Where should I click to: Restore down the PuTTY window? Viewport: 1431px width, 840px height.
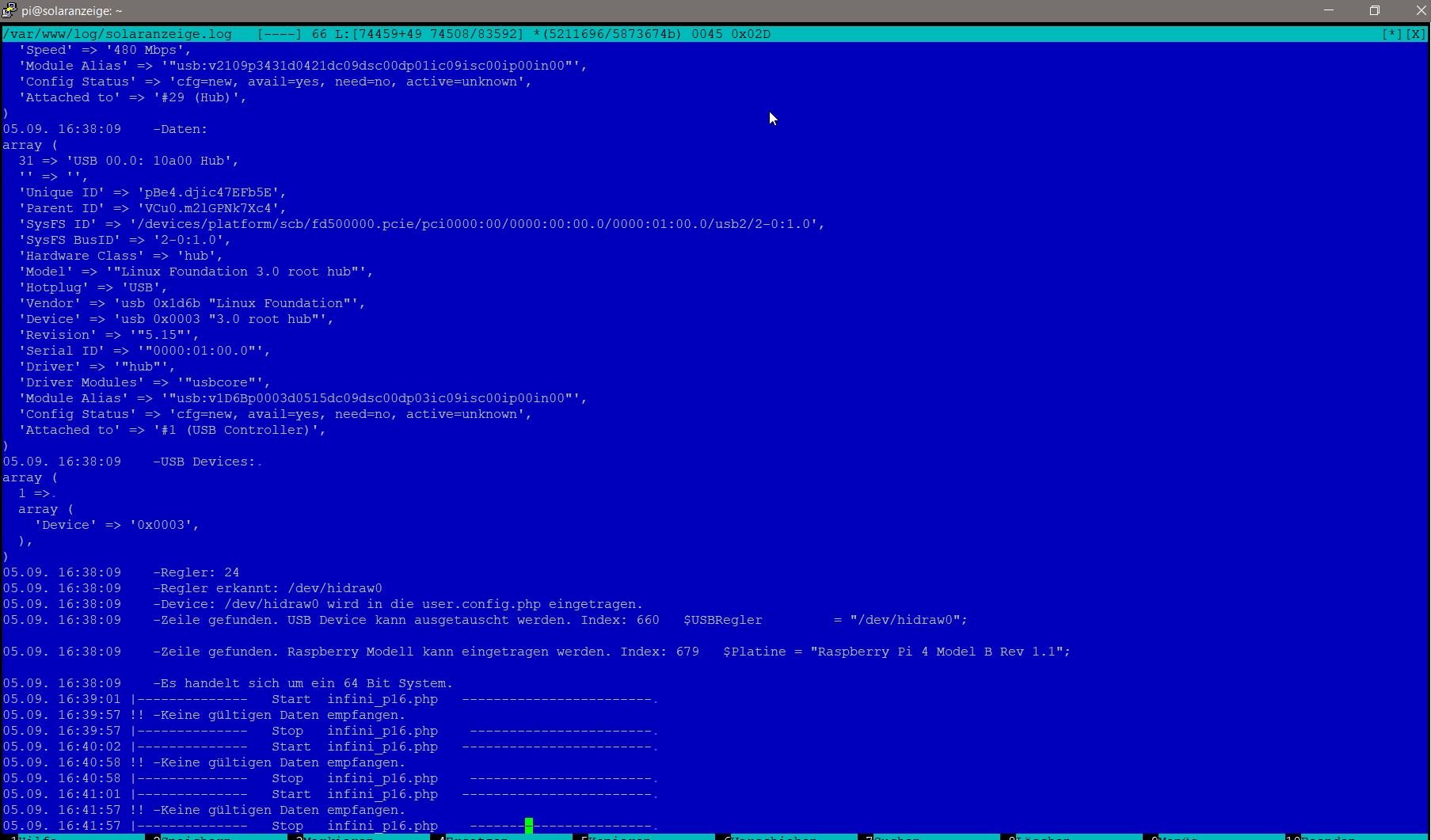[x=1375, y=11]
